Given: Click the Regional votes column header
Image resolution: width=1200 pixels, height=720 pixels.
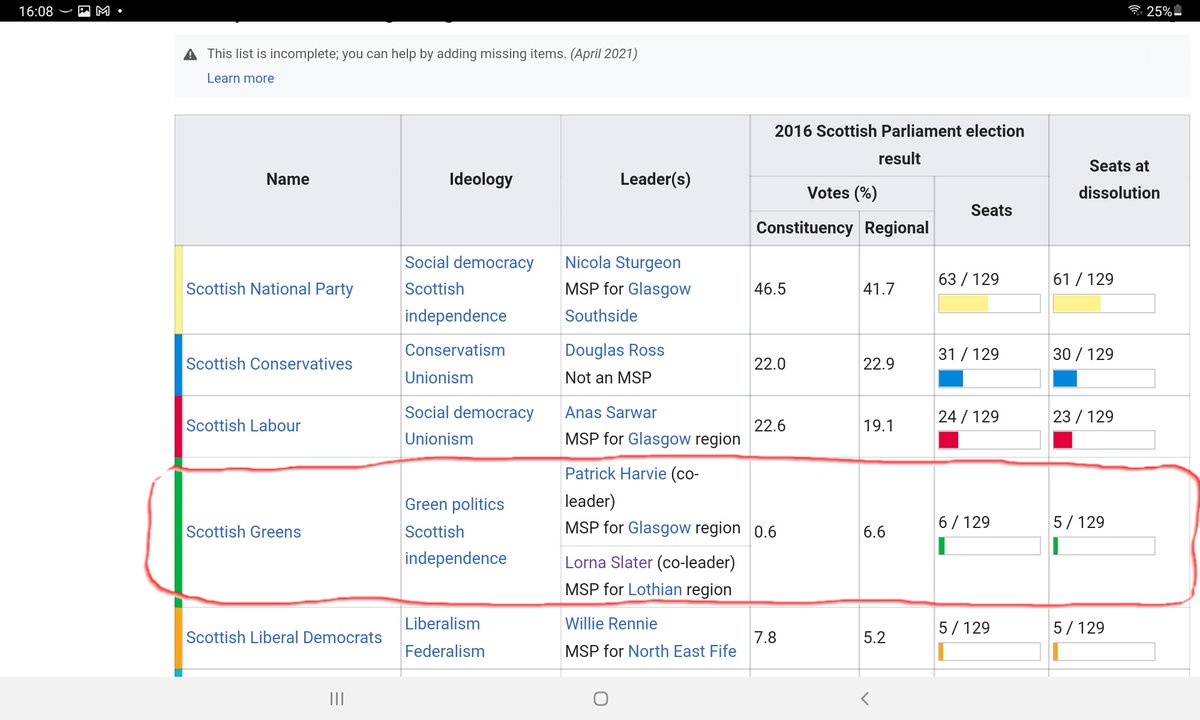Looking at the screenshot, I should pyautogui.click(x=897, y=228).
